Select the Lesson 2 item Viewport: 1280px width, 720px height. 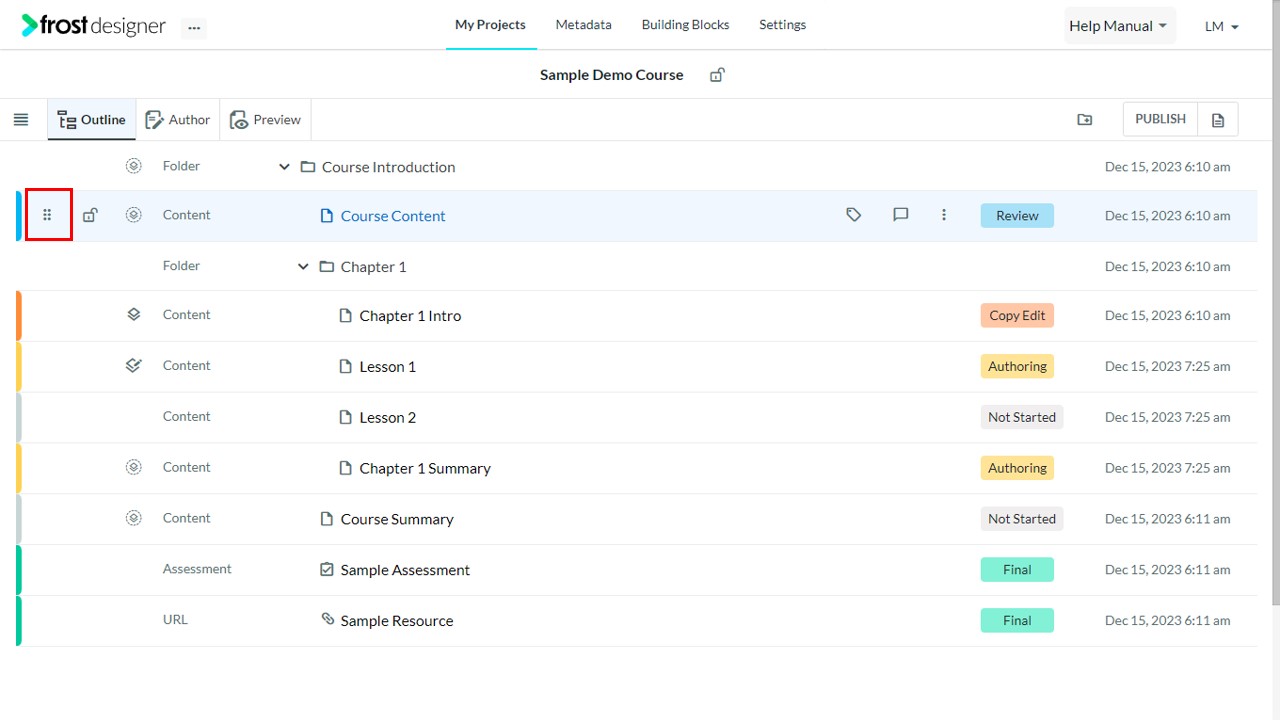coord(388,418)
